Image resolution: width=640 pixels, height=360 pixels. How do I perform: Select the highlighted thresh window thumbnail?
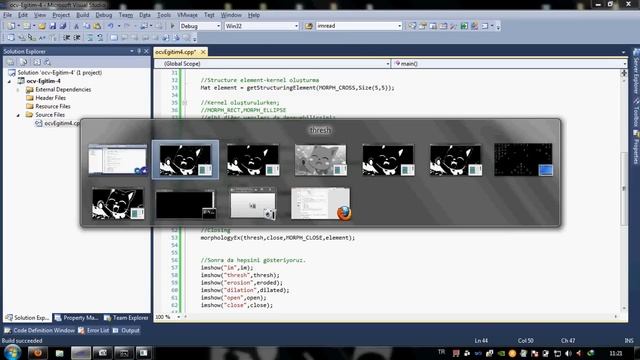[x=185, y=160]
